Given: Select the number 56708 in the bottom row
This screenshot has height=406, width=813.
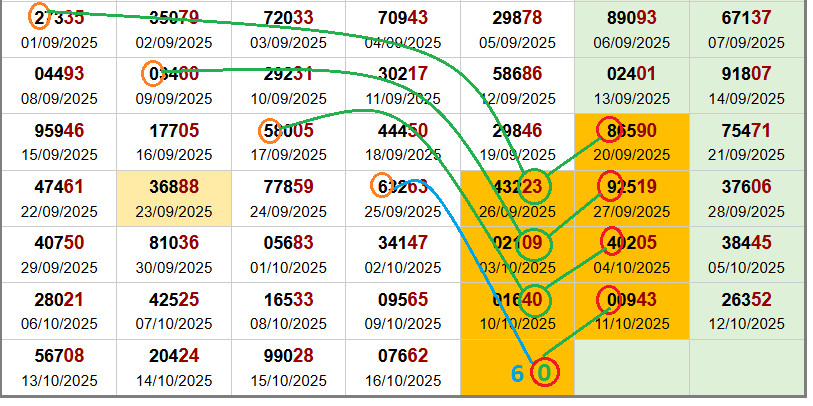Looking at the screenshot, I should pos(58,355).
